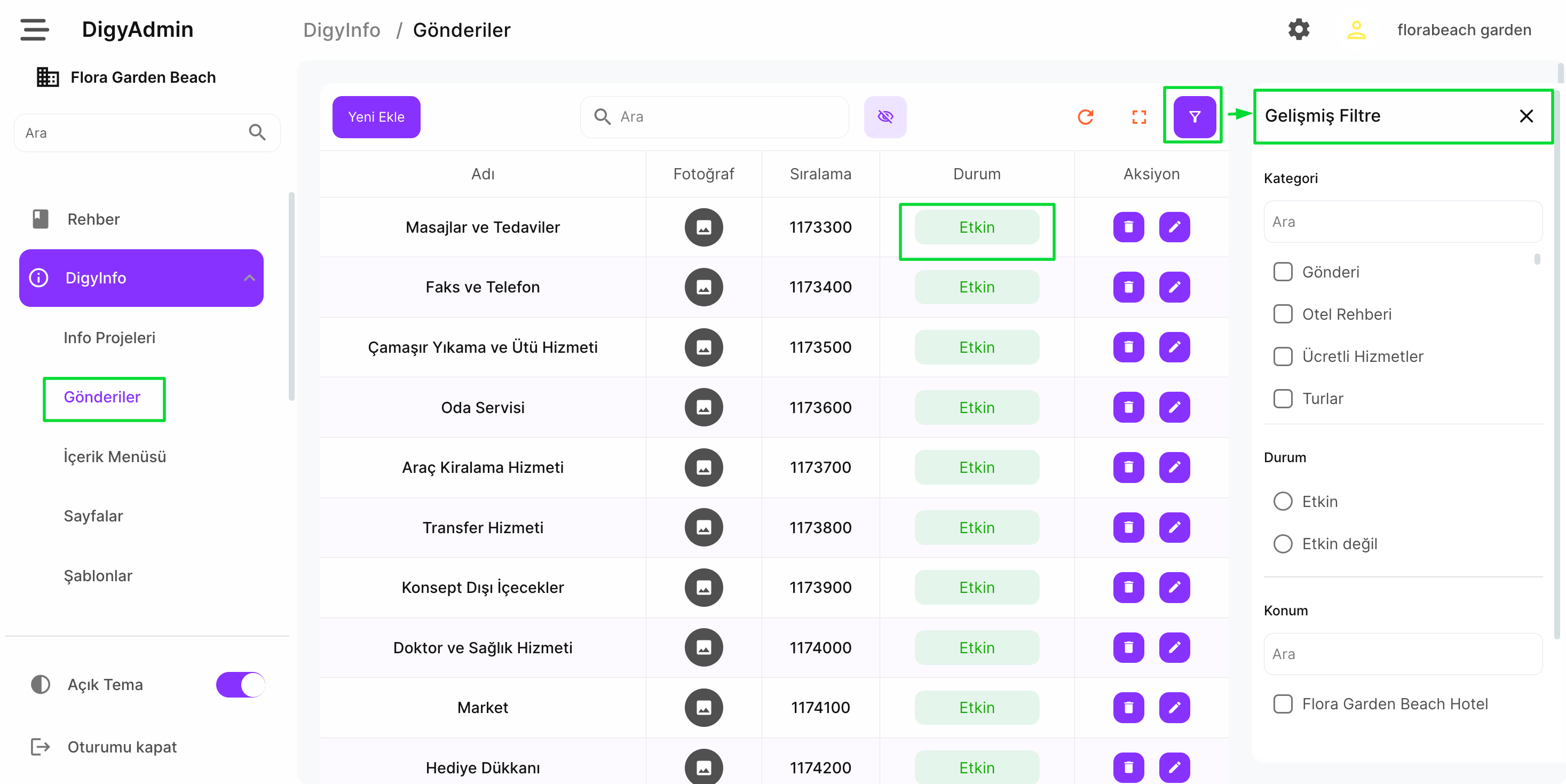Toggle the hidden-items eye button
Image resolution: width=1566 pixels, height=784 pixels.
[x=885, y=117]
